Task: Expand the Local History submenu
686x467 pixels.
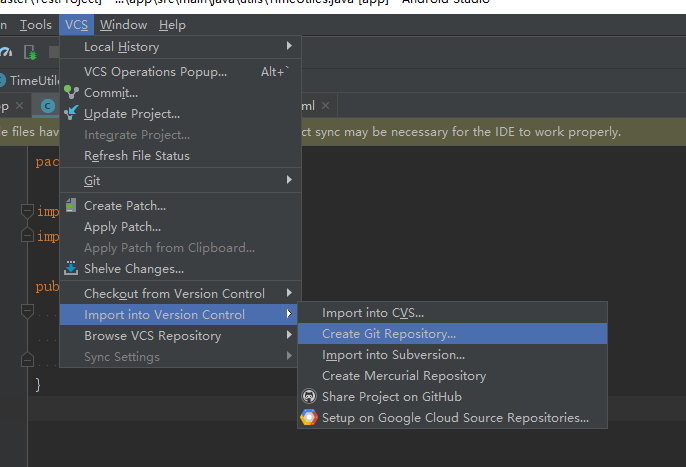Action: [180, 46]
